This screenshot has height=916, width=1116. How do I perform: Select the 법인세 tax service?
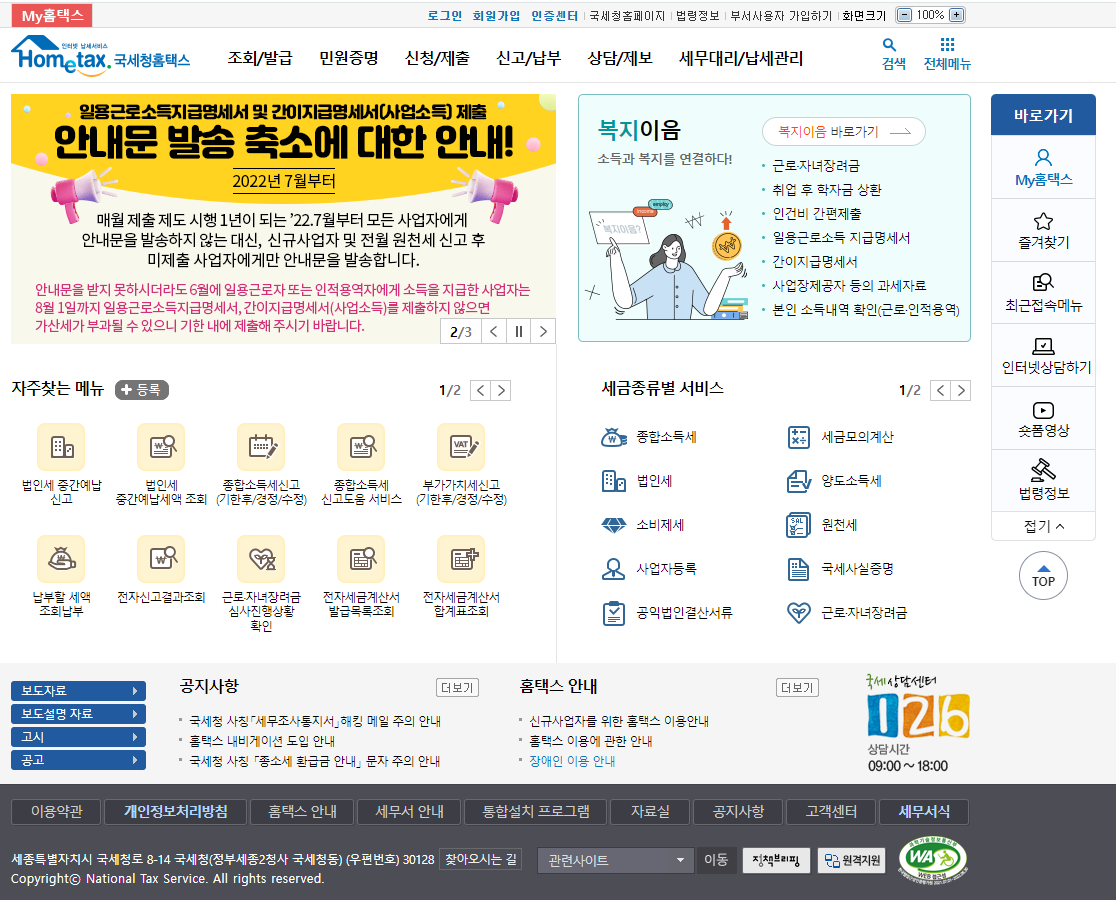[x=636, y=481]
